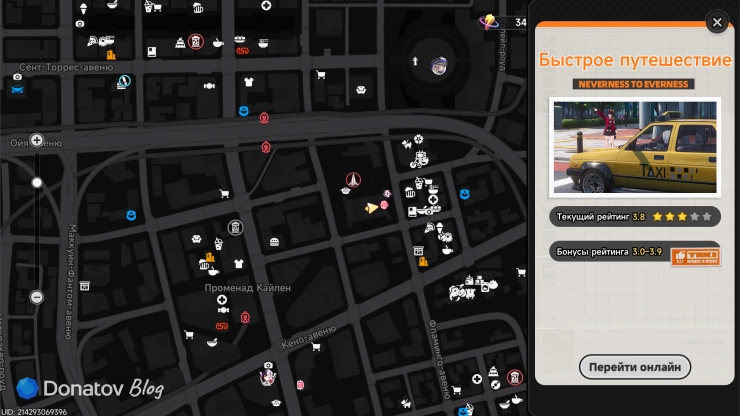Select the medical plus icon under Променад Кайлен
The width and height of the screenshot is (740, 416).
coord(222,299)
